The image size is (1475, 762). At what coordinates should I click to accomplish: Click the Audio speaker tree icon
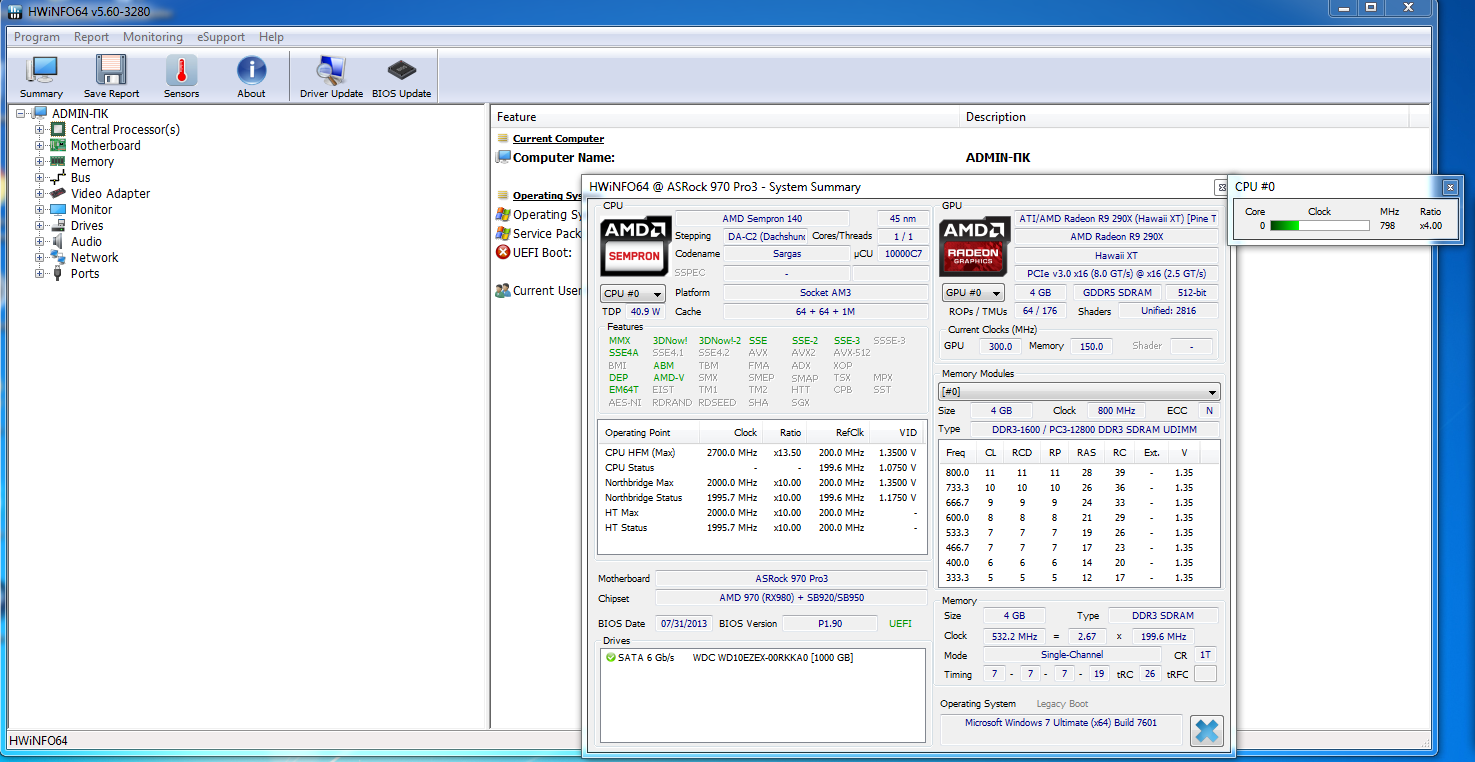point(58,241)
